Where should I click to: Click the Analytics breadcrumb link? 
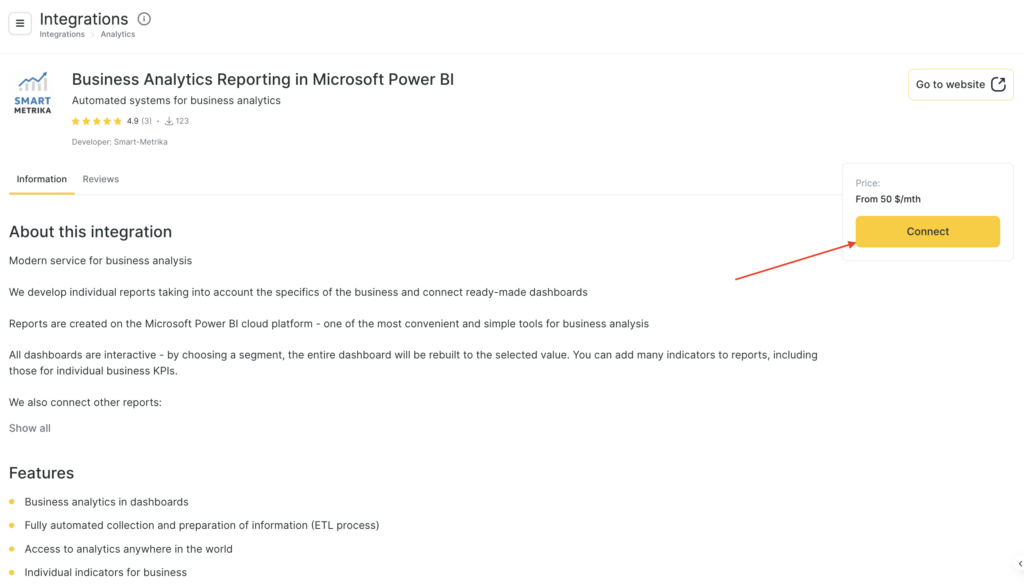click(118, 34)
